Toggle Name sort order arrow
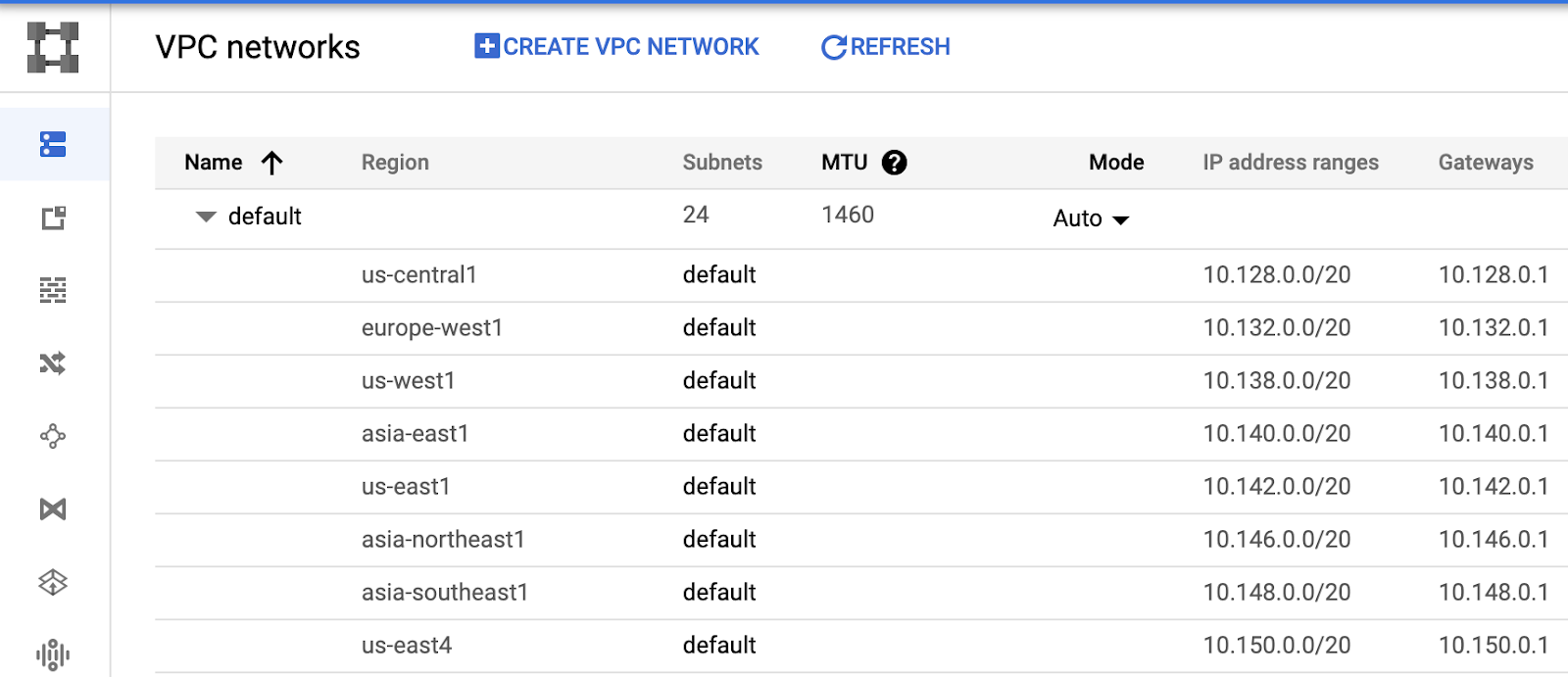 pos(272,163)
